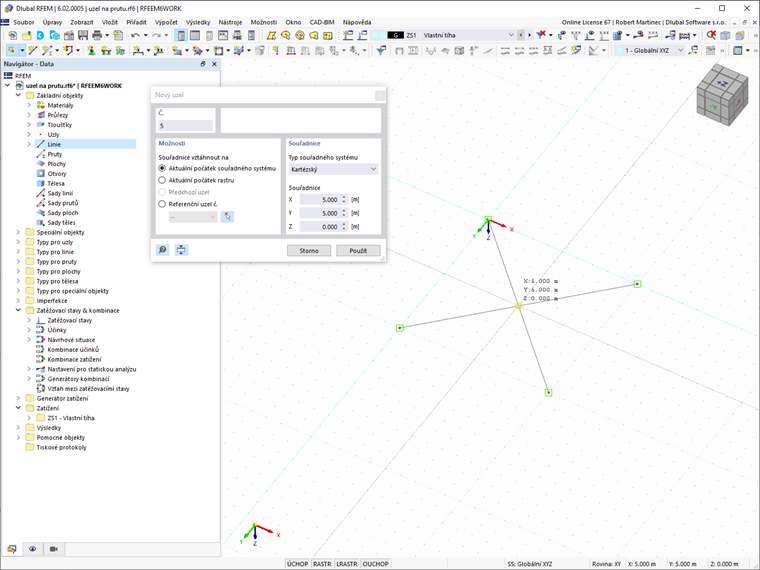Open the Nápověda menu
Screen dimensions: 760x570
pyautogui.click(x=357, y=22)
